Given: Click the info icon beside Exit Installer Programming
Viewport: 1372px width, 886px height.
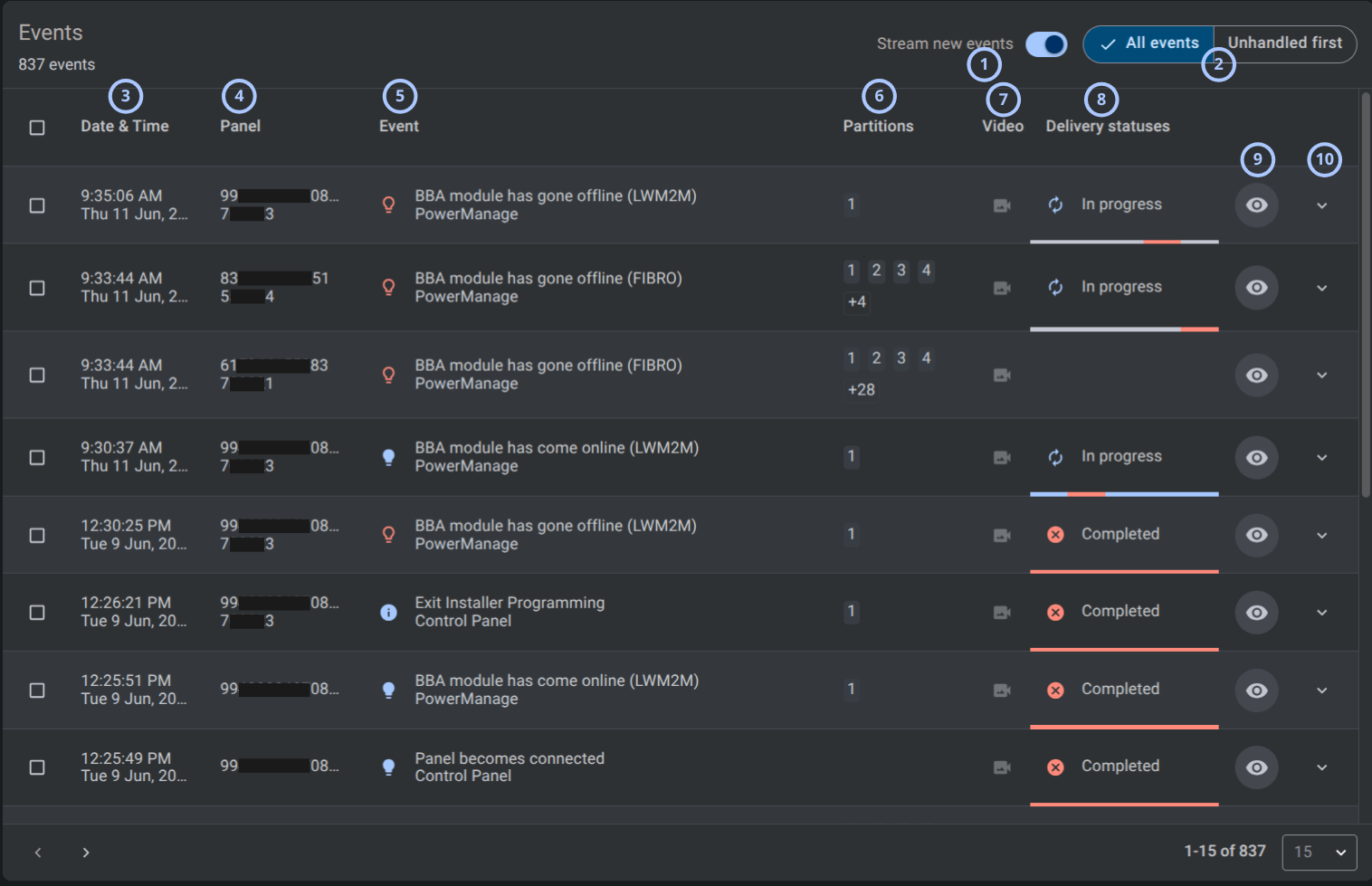Looking at the screenshot, I should tap(388, 613).
